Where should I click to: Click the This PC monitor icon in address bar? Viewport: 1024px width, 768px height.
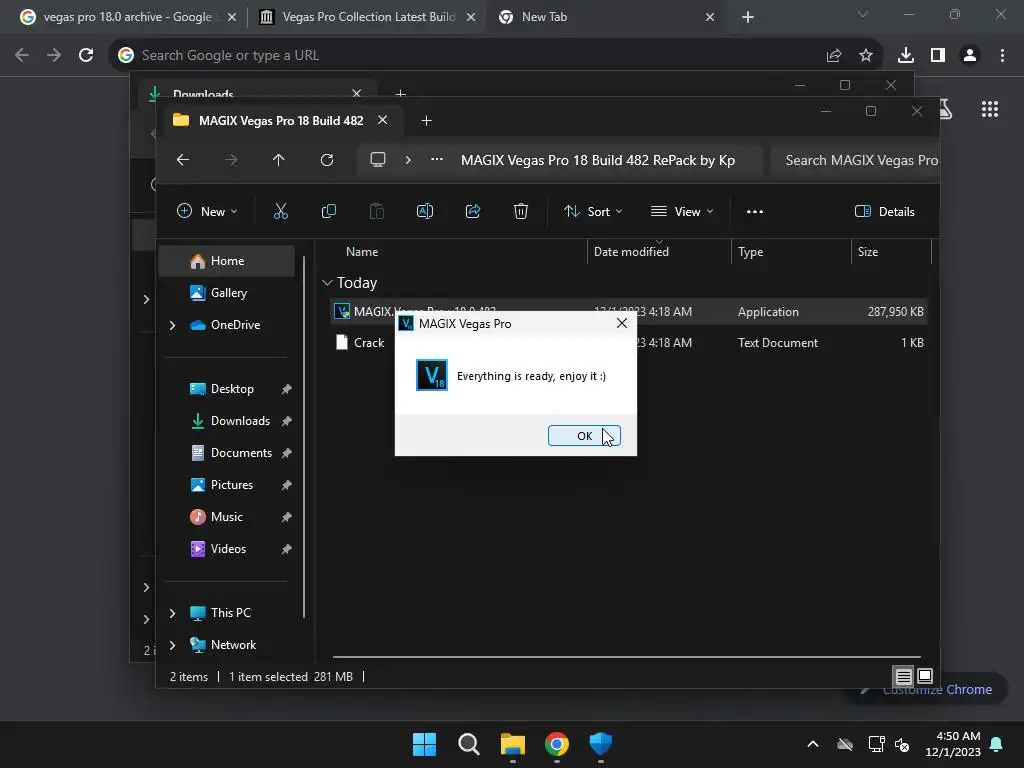point(377,160)
